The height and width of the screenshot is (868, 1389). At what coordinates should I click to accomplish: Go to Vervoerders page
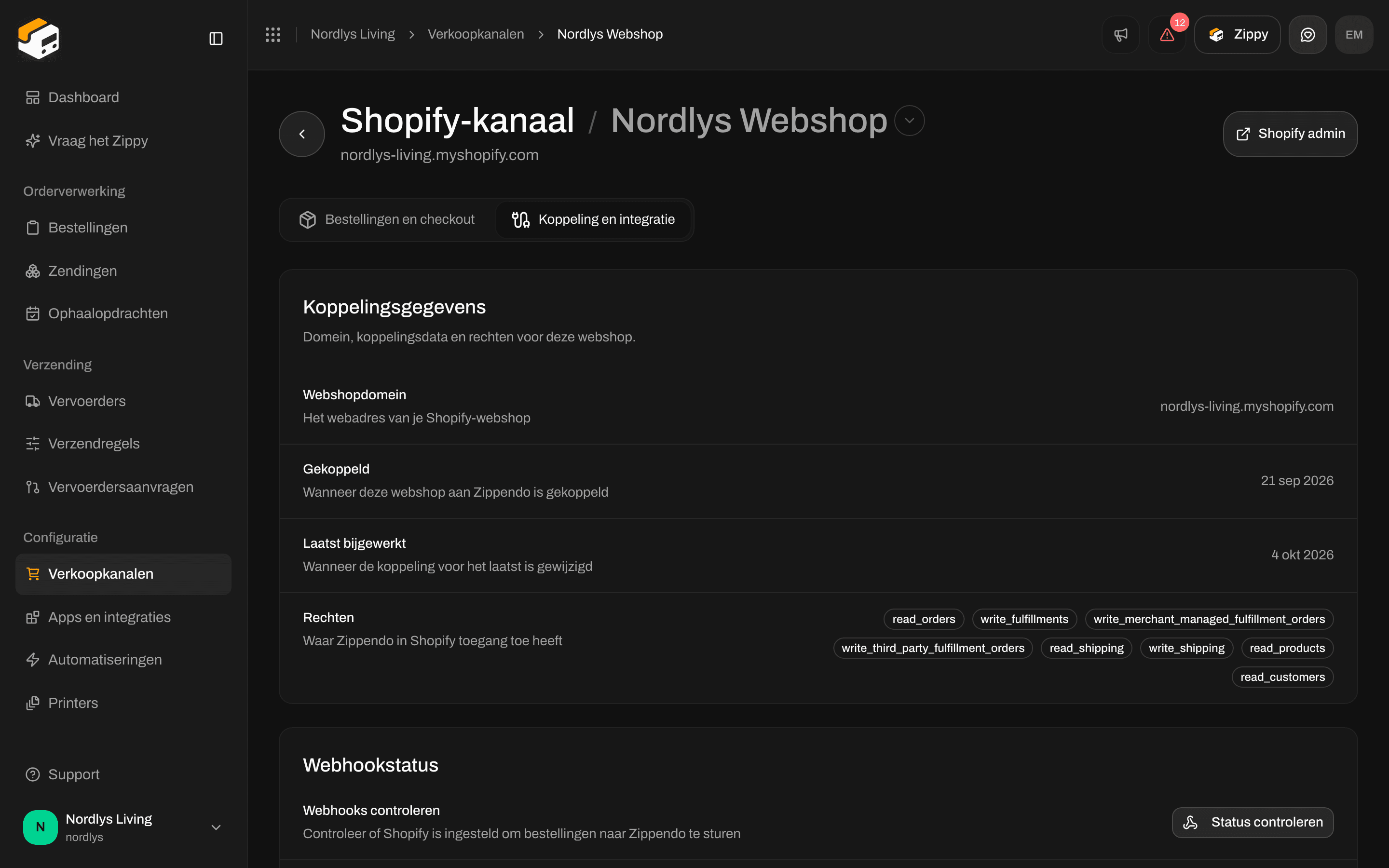pos(123,401)
